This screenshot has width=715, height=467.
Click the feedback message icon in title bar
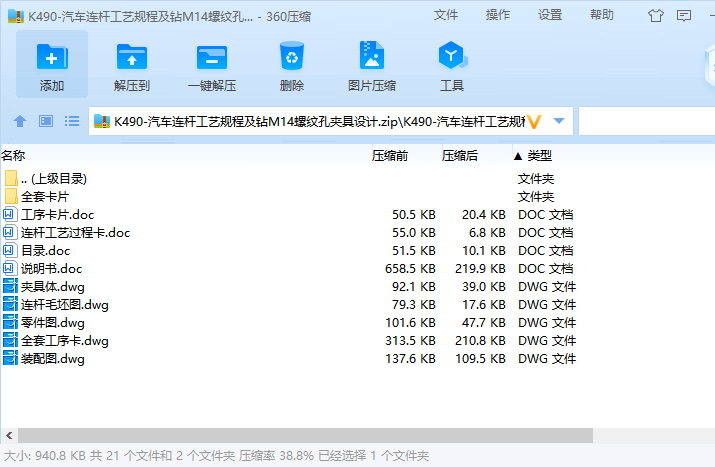tap(684, 16)
